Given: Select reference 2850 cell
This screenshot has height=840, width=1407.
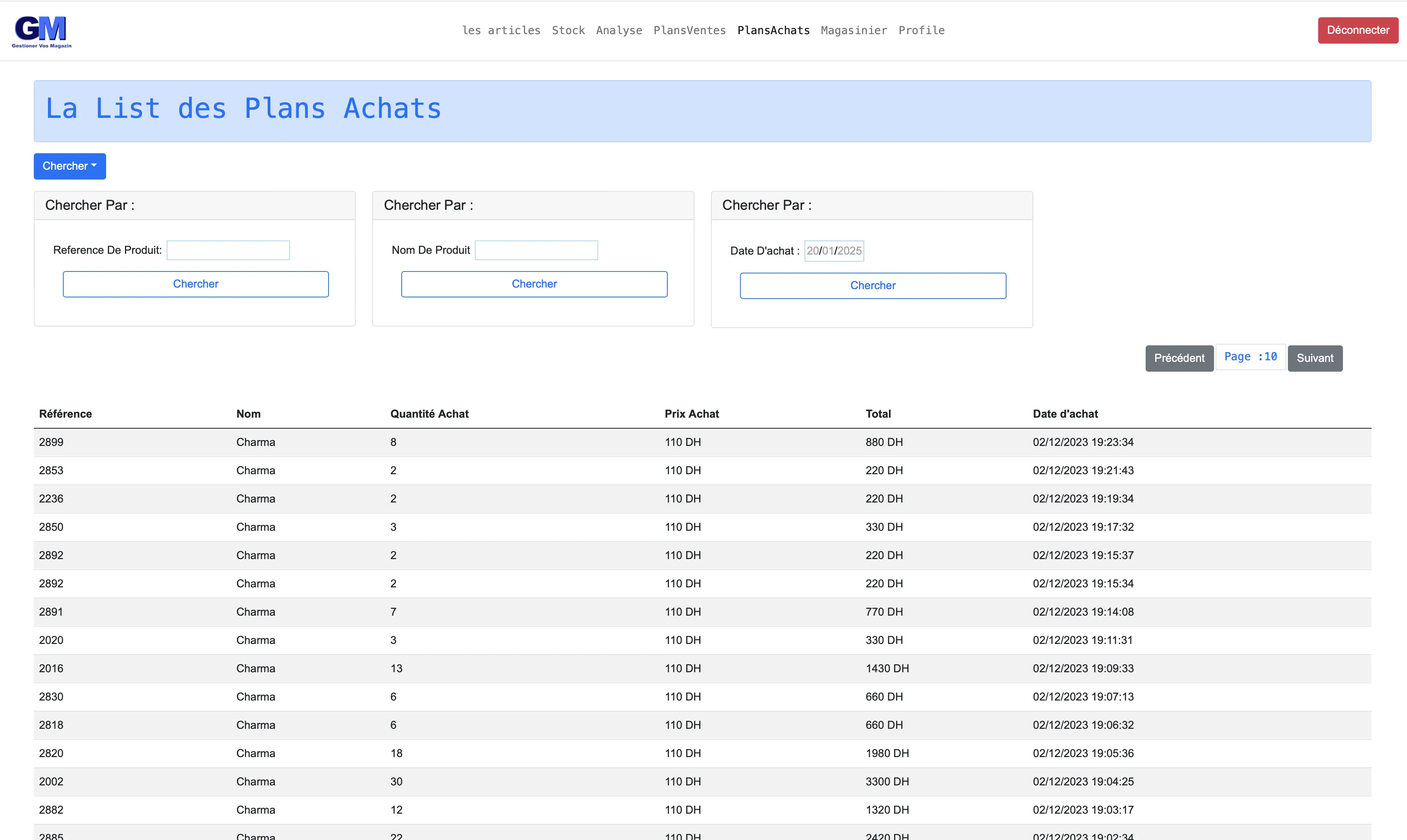Looking at the screenshot, I should pos(51,527).
